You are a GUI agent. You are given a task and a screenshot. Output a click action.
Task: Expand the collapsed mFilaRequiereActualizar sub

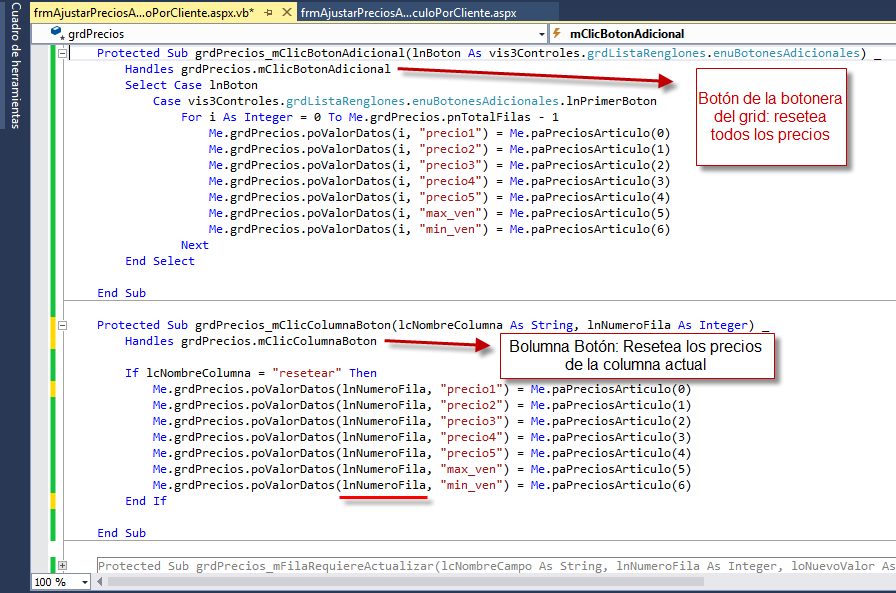pos(62,566)
